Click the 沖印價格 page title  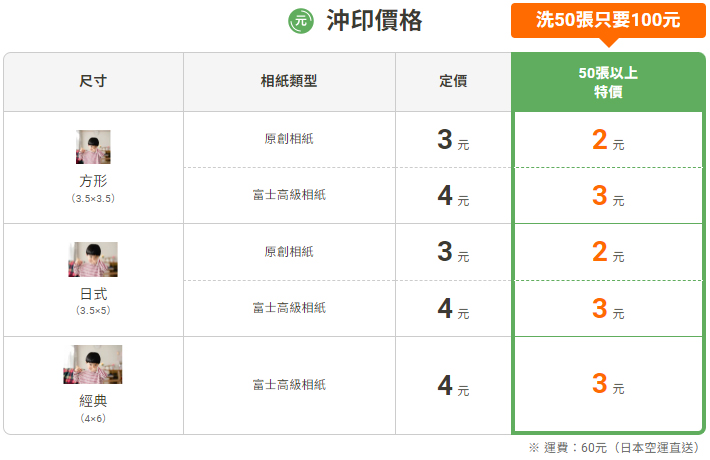point(374,21)
